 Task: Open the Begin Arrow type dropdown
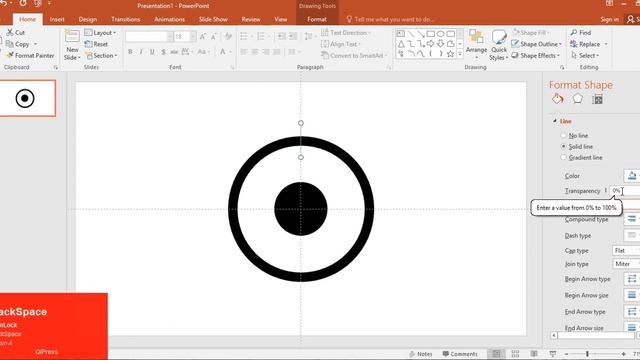click(x=632, y=279)
